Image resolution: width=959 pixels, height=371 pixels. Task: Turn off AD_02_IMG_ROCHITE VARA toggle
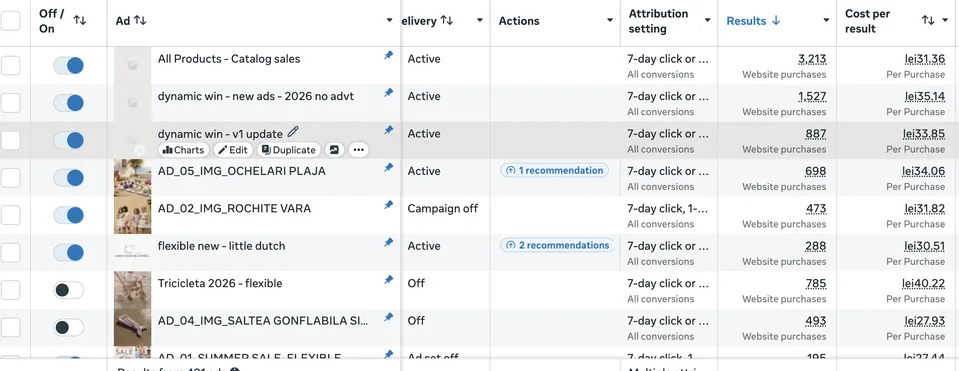[x=68, y=215]
